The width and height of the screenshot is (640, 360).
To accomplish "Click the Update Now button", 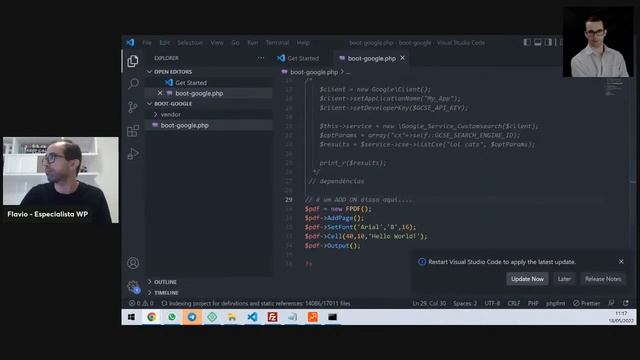I will (527, 279).
